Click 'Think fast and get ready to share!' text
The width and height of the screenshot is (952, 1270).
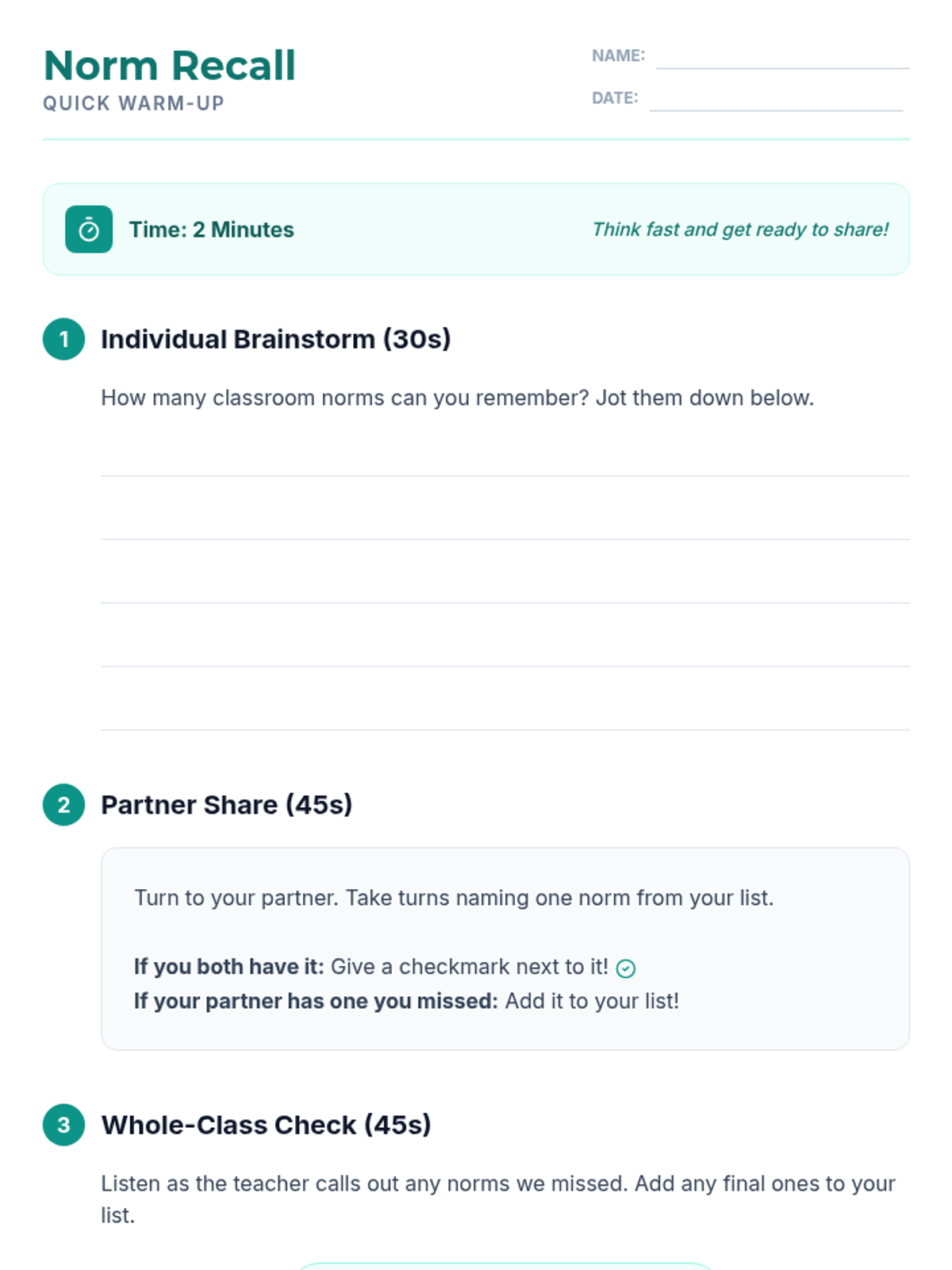(740, 229)
